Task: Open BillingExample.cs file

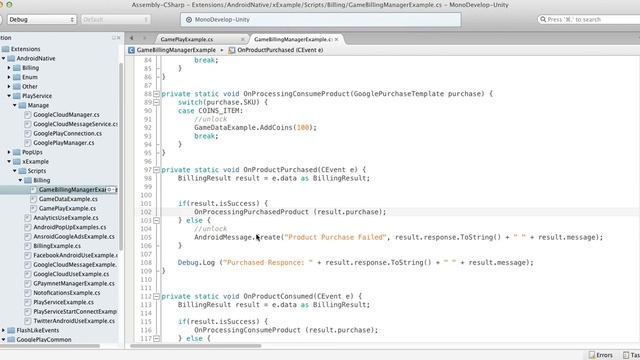Action: pos(57,246)
